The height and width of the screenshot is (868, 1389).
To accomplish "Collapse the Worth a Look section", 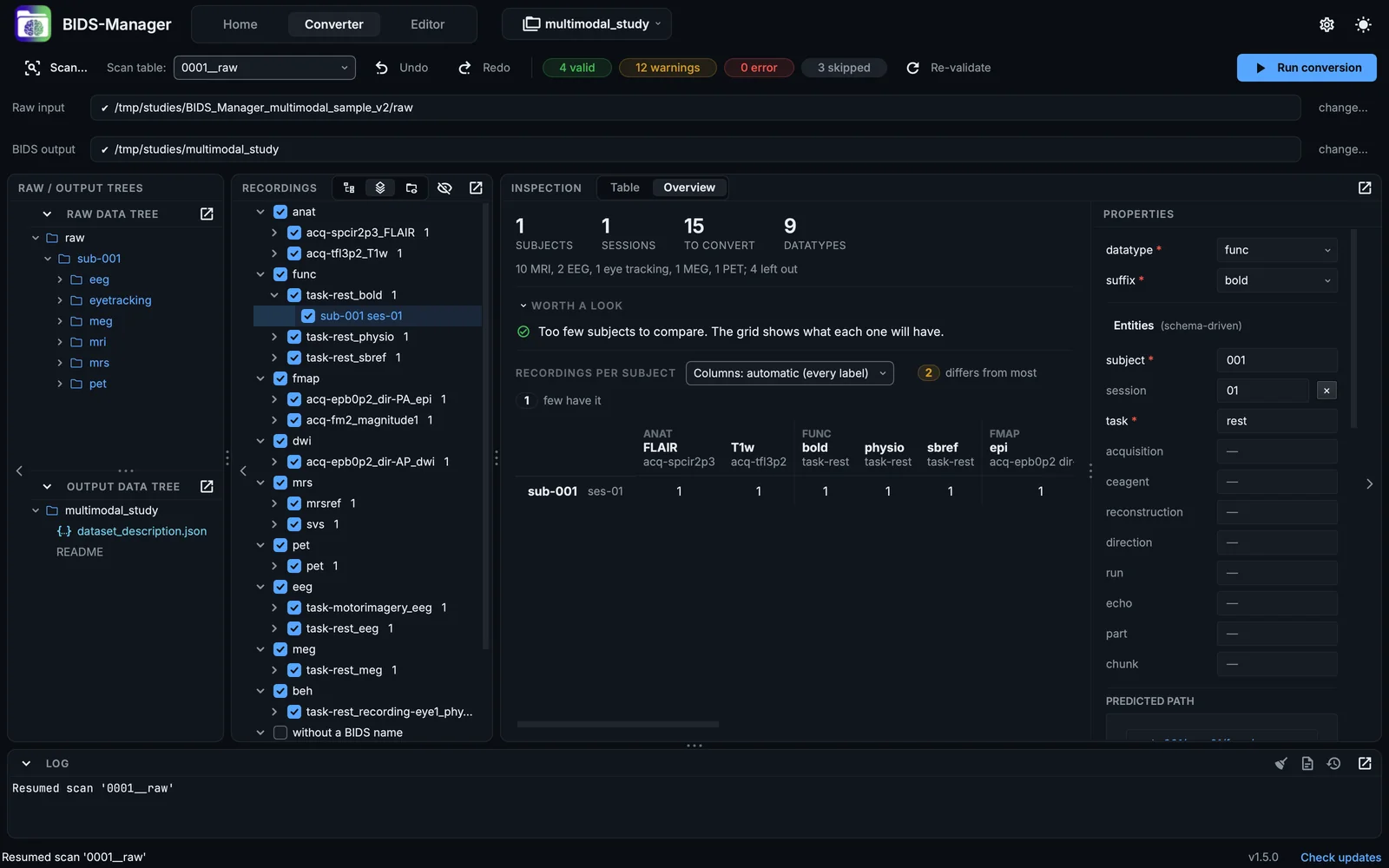I will point(523,306).
